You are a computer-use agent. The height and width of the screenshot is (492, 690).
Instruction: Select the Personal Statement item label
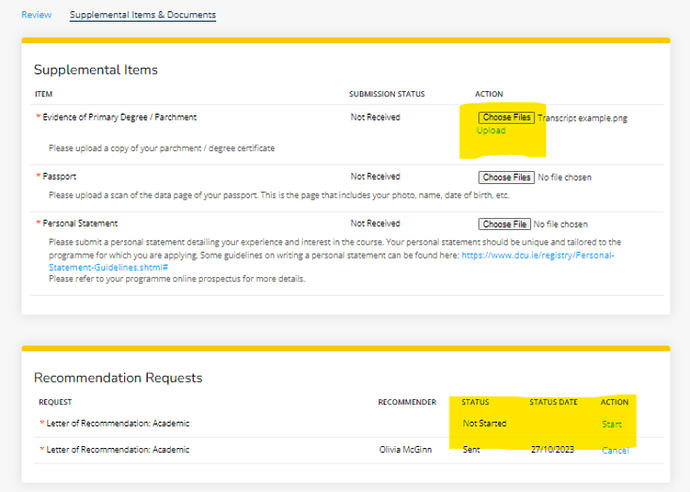(83, 224)
